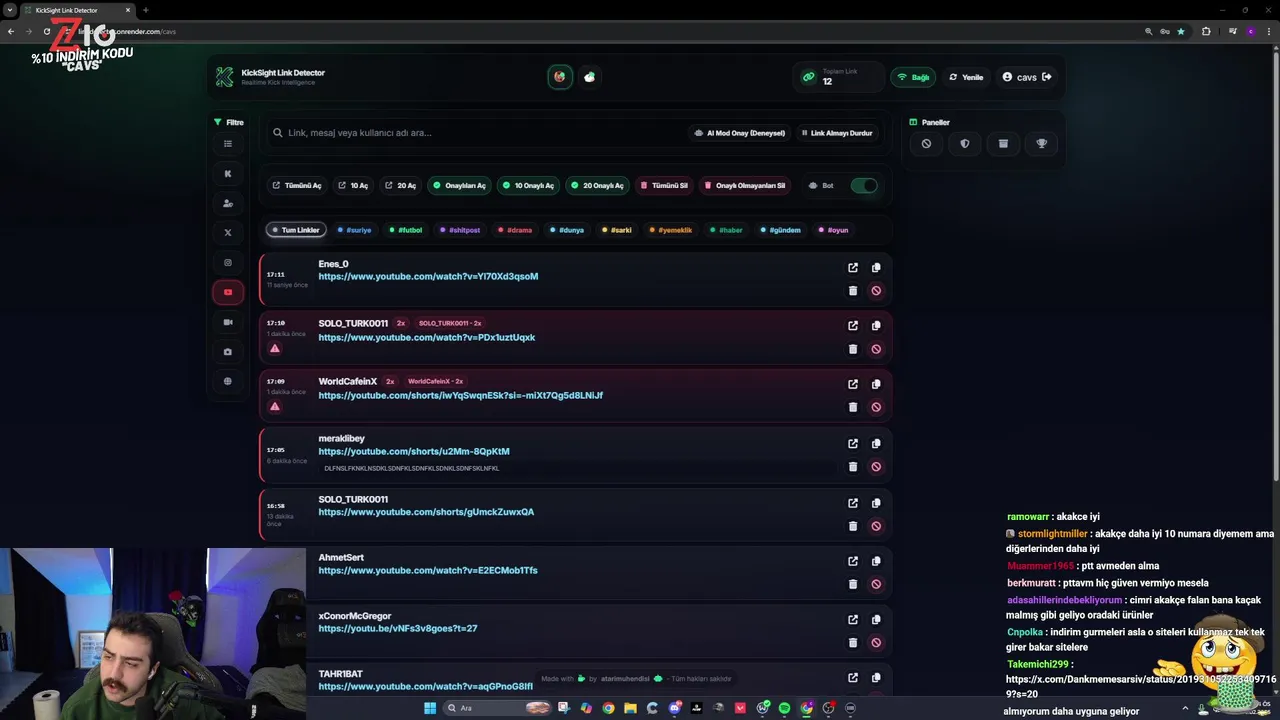Open meraklibey's YouTube shorts link

tap(414, 452)
